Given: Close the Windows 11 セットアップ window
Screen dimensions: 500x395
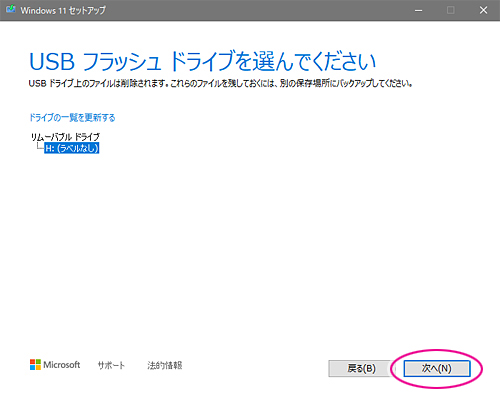Looking at the screenshot, I should tap(483, 10).
